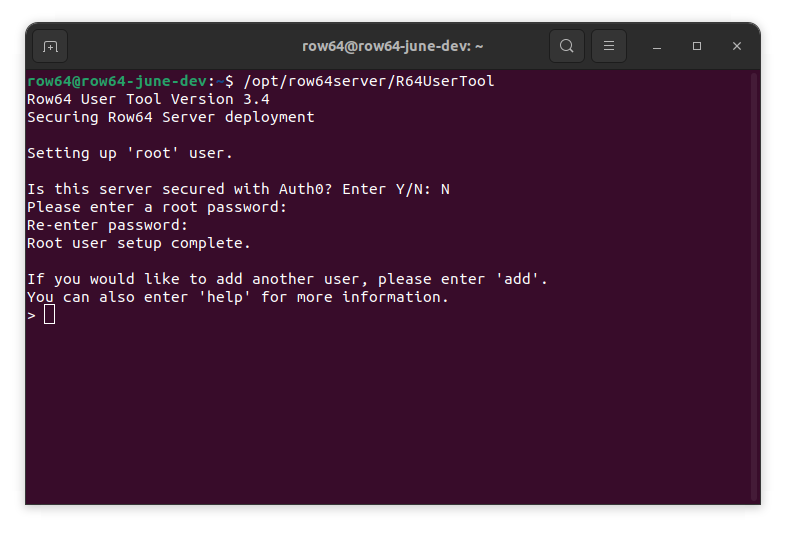This screenshot has height=533, width=786.
Task: Minimize the terminal window
Action: (x=657, y=46)
